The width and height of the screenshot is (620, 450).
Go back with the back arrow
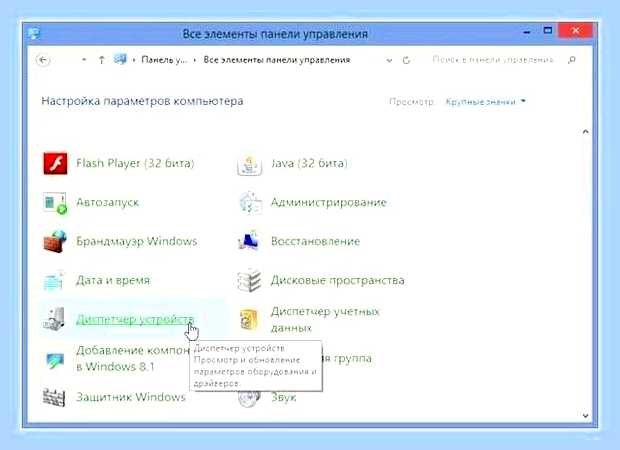coord(43,60)
